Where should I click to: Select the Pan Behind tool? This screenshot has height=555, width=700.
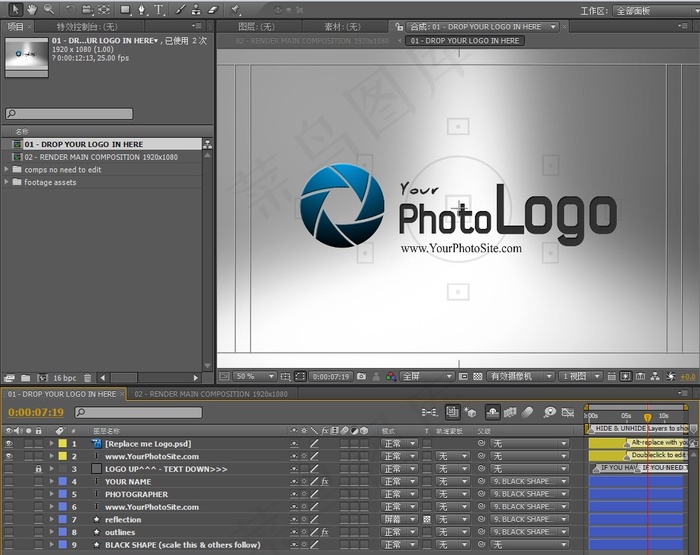[x=104, y=9]
